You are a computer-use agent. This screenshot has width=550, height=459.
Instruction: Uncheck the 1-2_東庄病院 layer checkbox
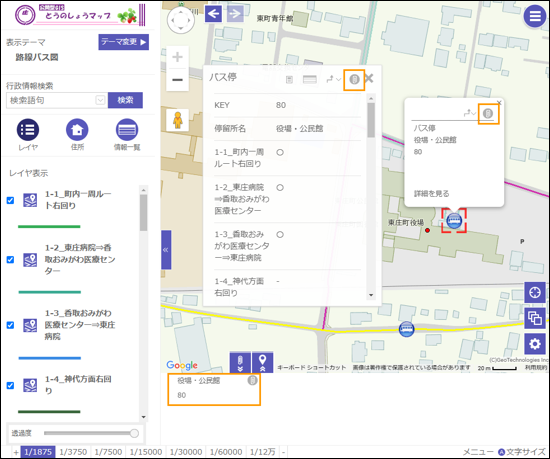[11, 259]
